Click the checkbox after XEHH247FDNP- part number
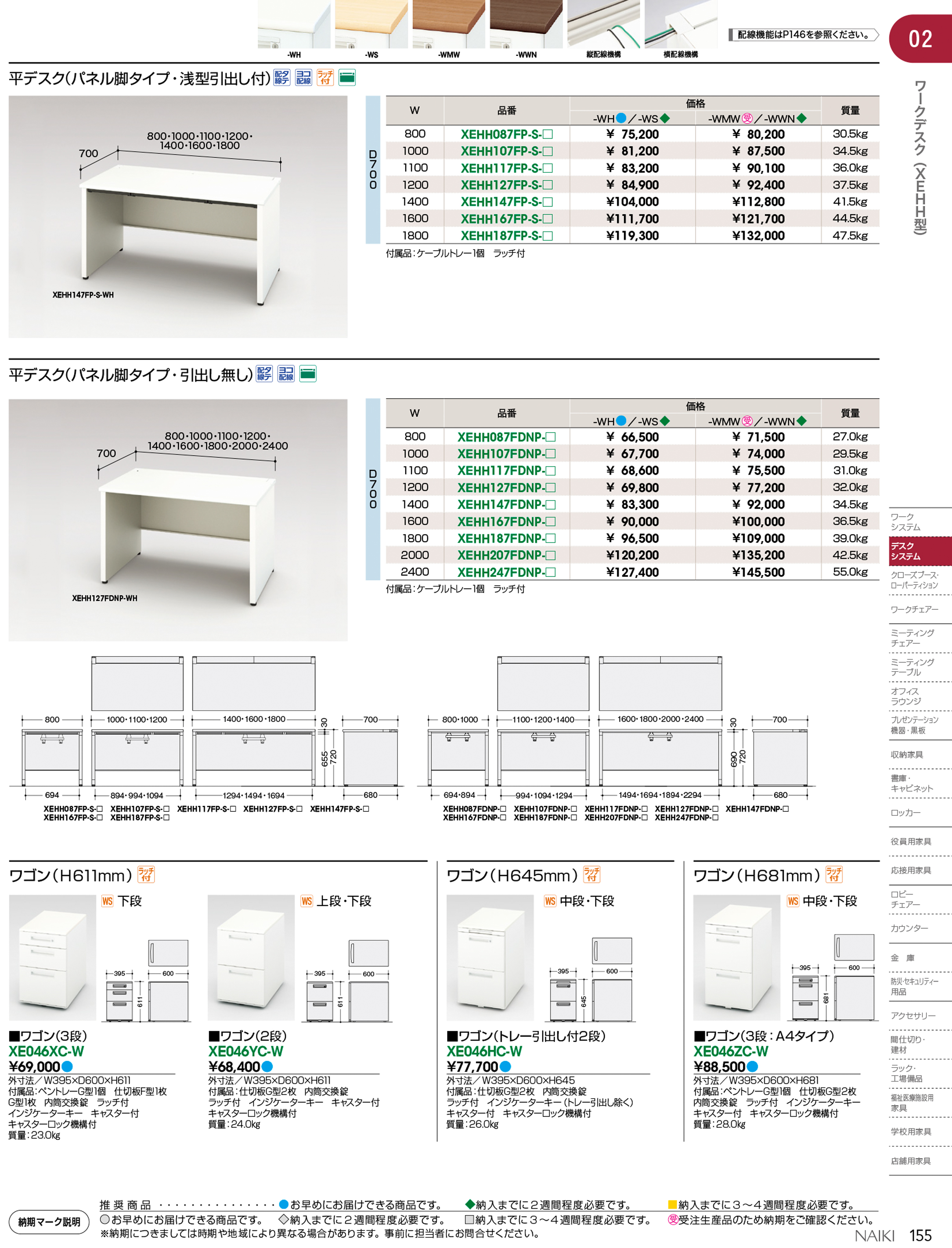Screen dimensions: 952x1248 [550, 572]
